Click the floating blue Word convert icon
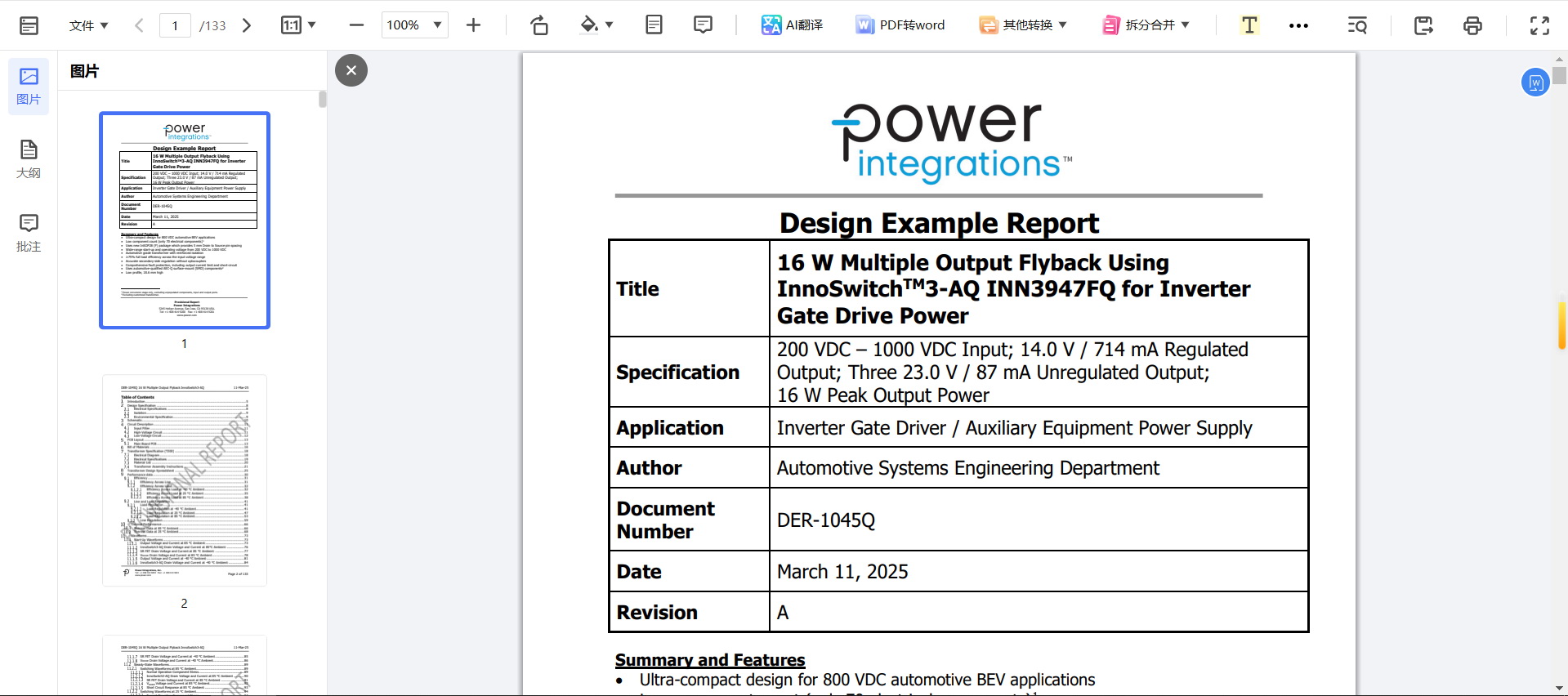Screen dimensions: 1568x696 tap(1535, 82)
